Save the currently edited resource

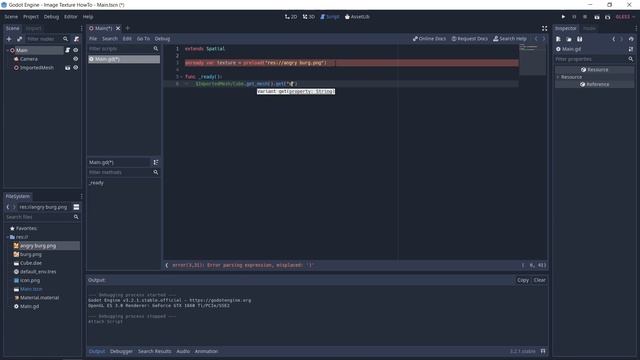tap(580, 39)
